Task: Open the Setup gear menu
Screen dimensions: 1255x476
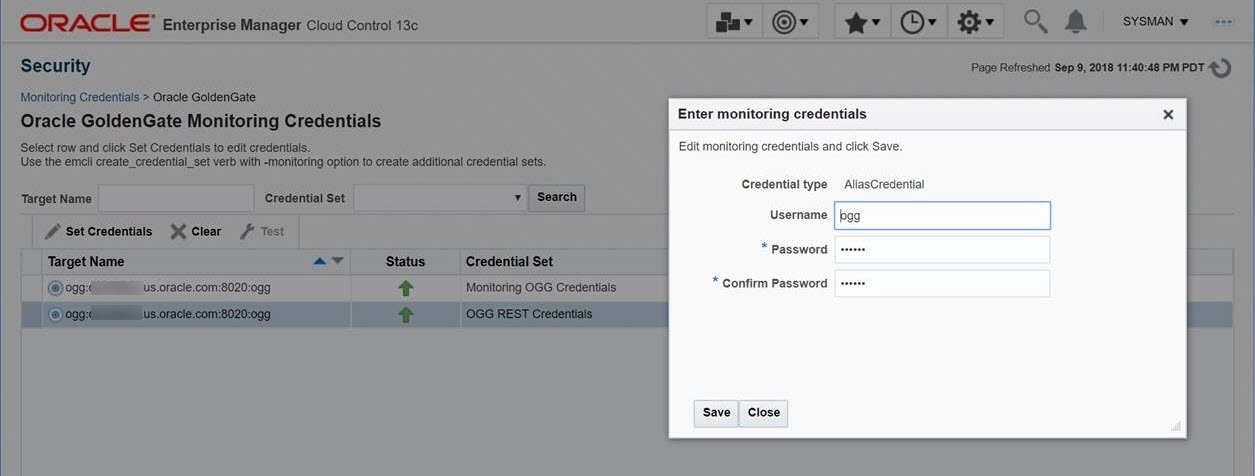Action: coord(975,22)
